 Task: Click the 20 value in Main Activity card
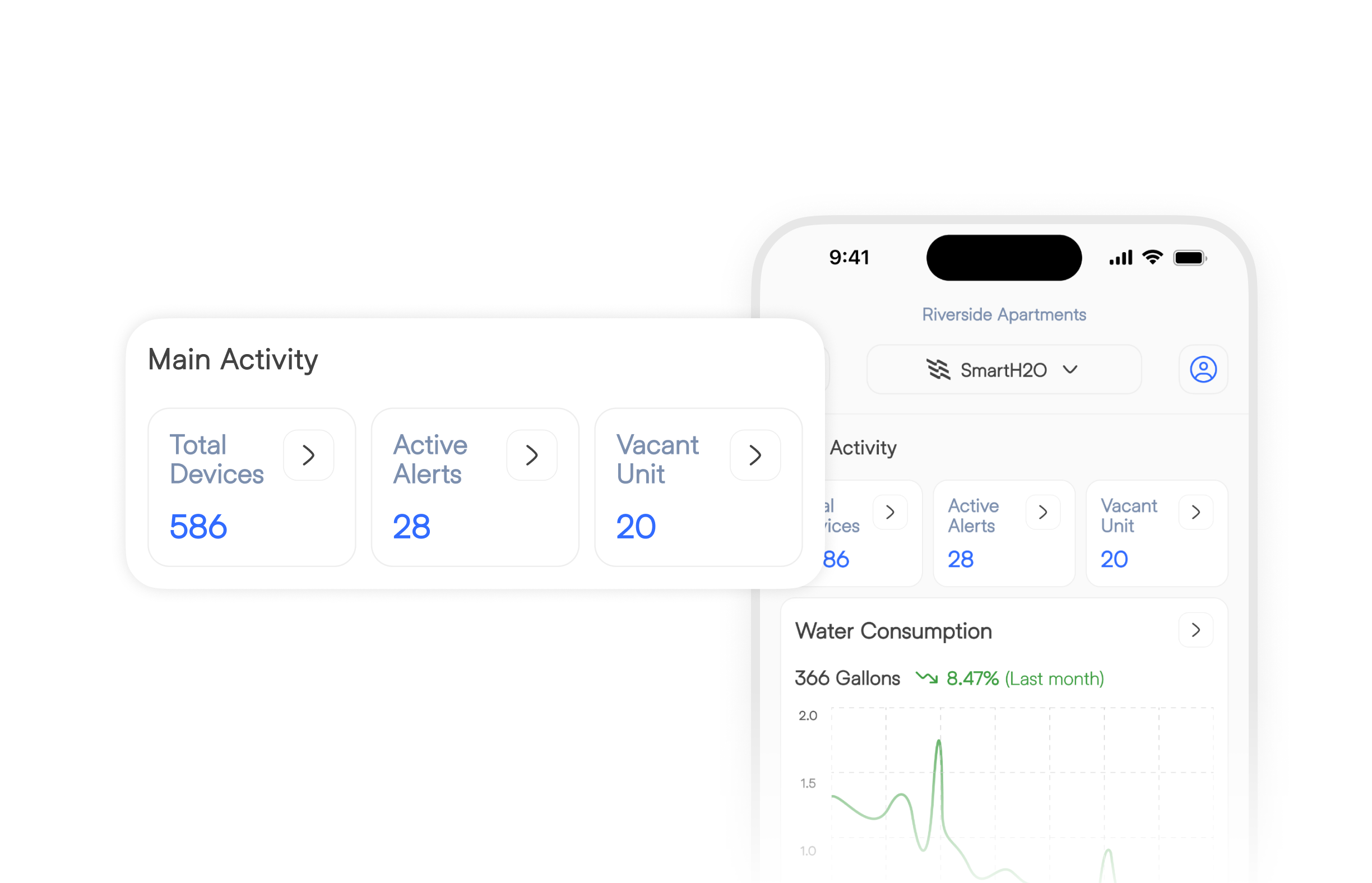pos(635,526)
